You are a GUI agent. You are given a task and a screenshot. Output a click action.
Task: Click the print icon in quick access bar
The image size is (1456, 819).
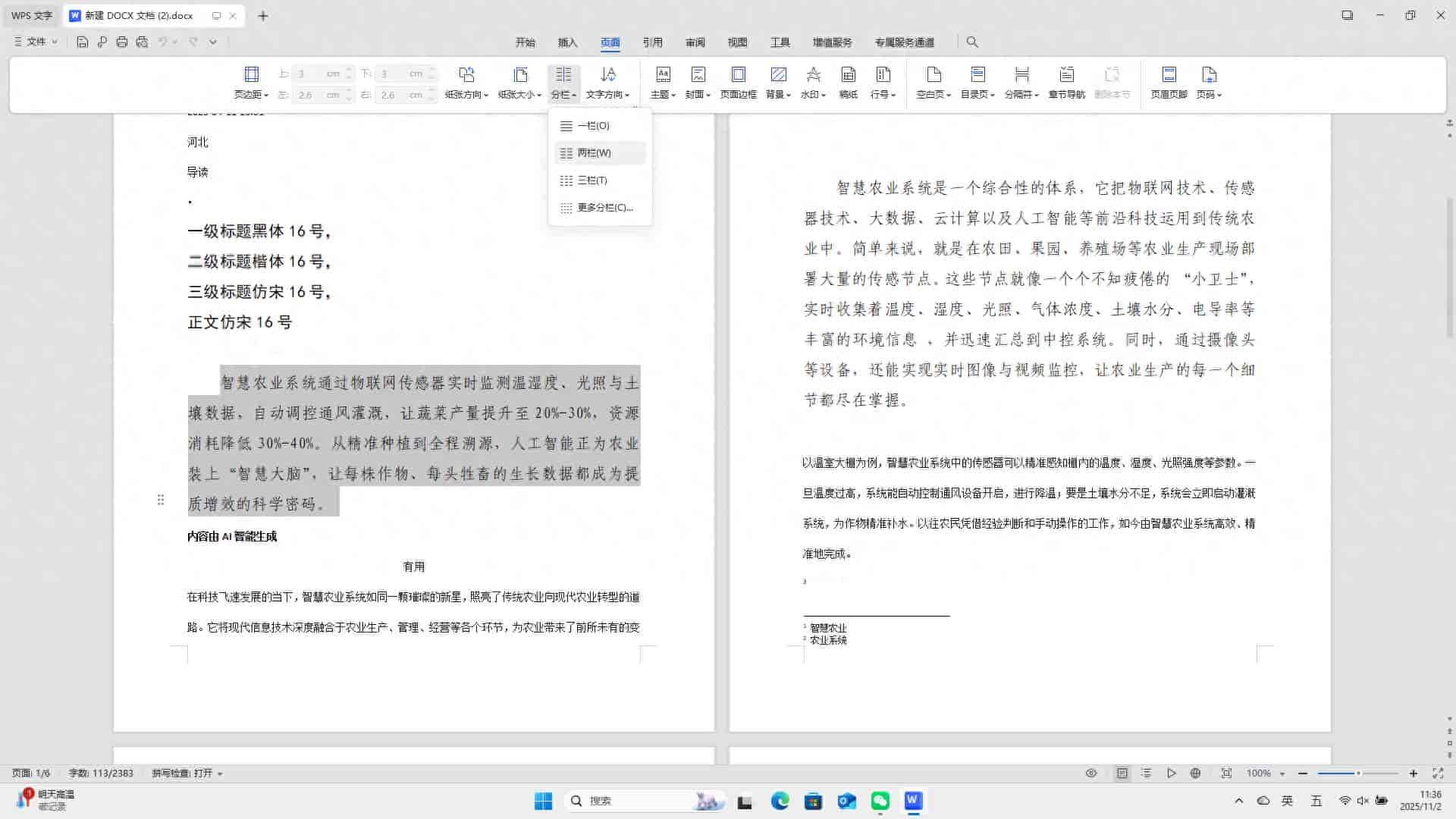click(122, 42)
